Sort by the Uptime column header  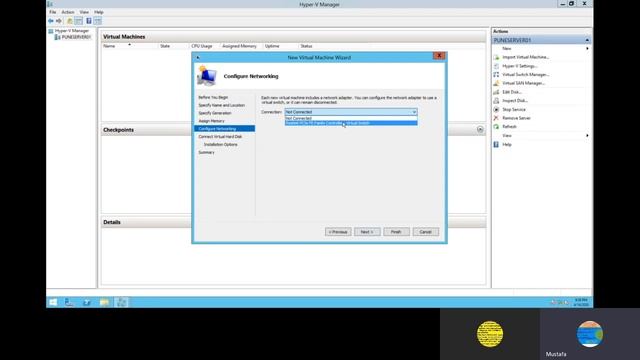click(x=272, y=46)
